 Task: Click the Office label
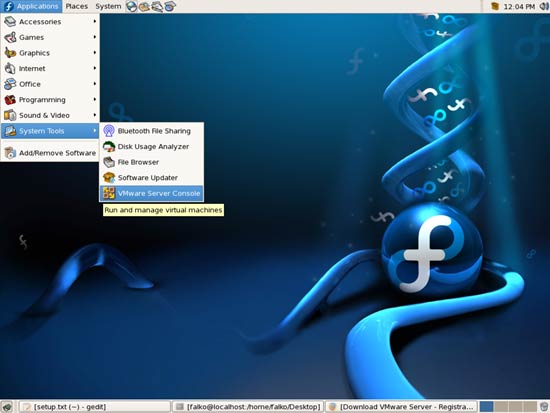[x=30, y=84]
